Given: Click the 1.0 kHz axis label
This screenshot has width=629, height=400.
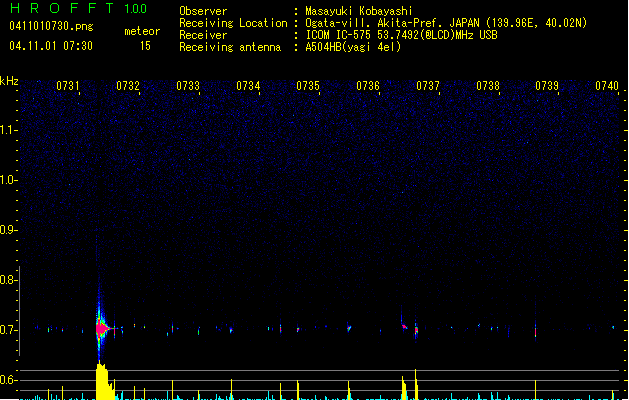Looking at the screenshot, I should point(8,180).
